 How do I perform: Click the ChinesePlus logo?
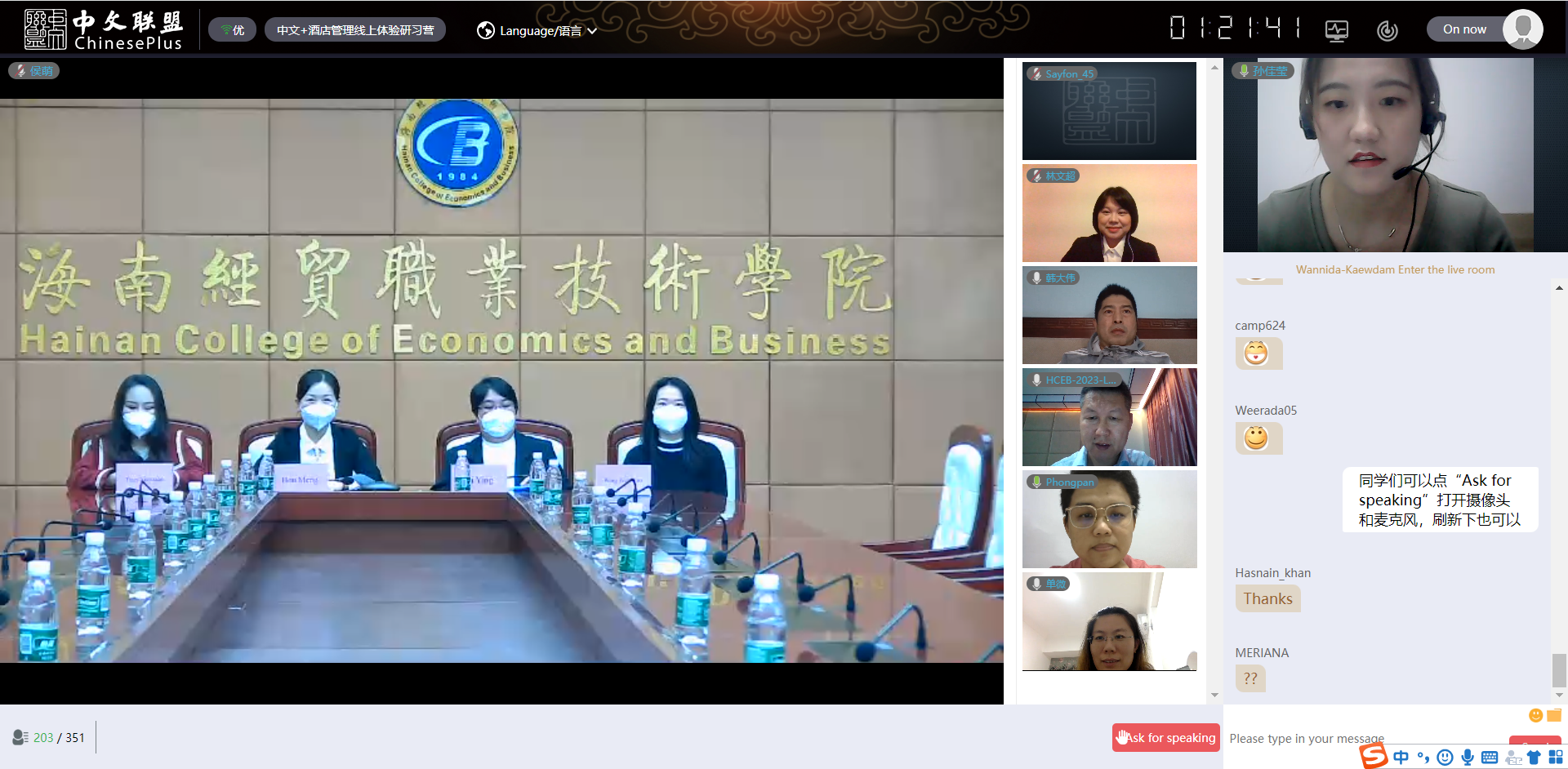104,29
